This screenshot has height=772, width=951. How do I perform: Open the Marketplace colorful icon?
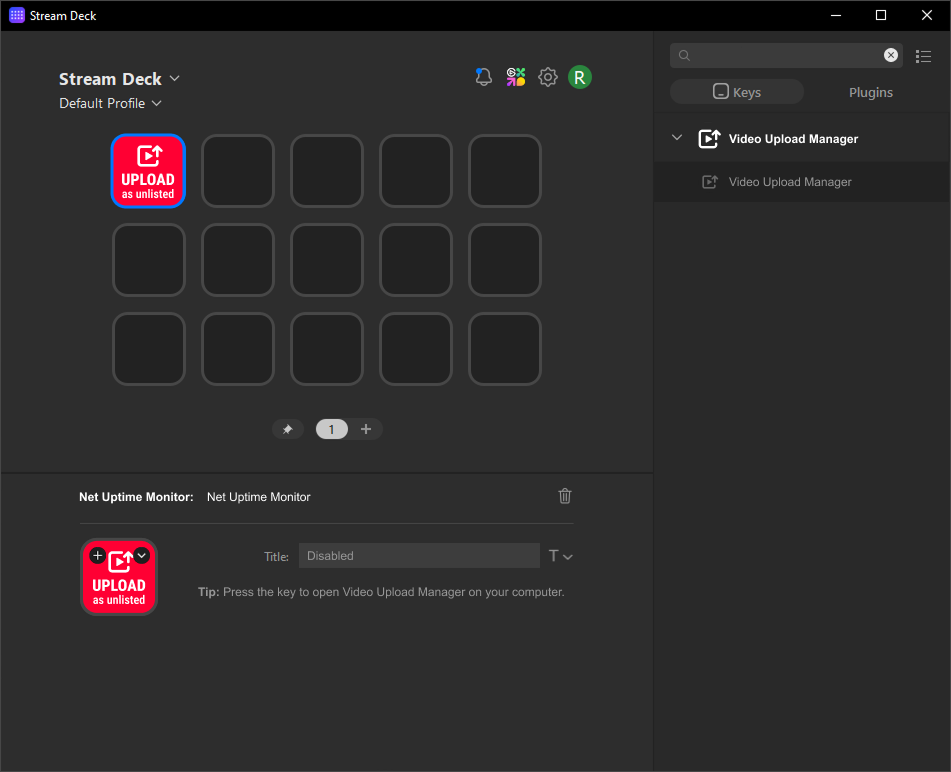(516, 77)
